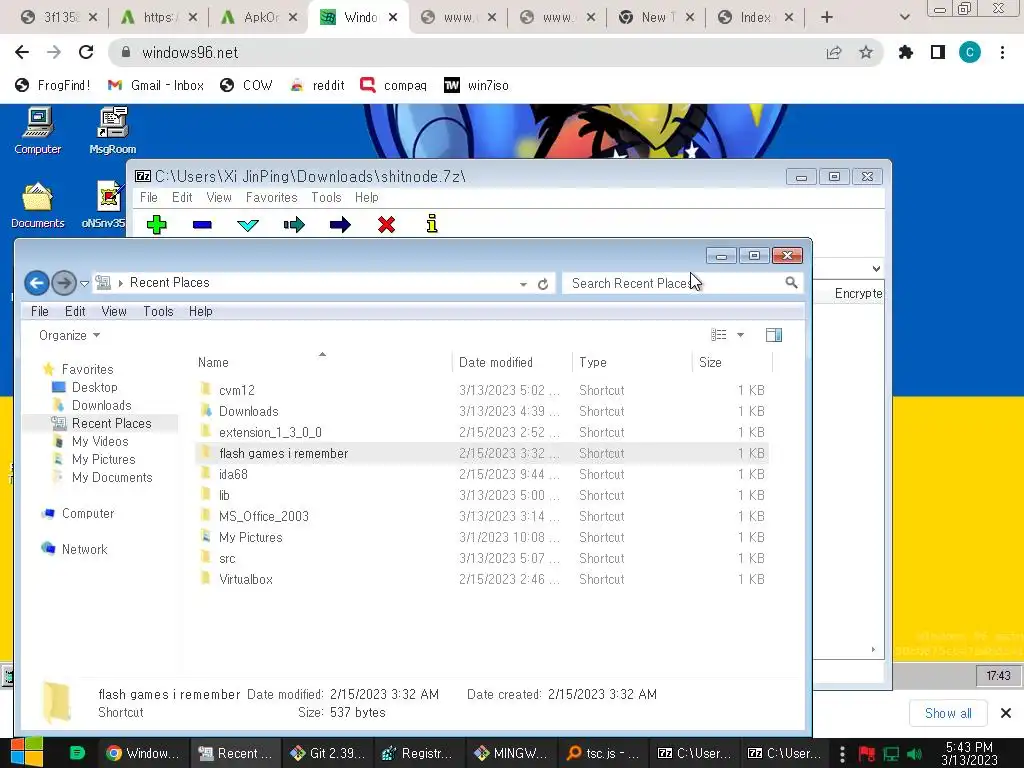The width and height of the screenshot is (1024, 768).
Task: Reload the windows96.net page
Action: coord(86,52)
